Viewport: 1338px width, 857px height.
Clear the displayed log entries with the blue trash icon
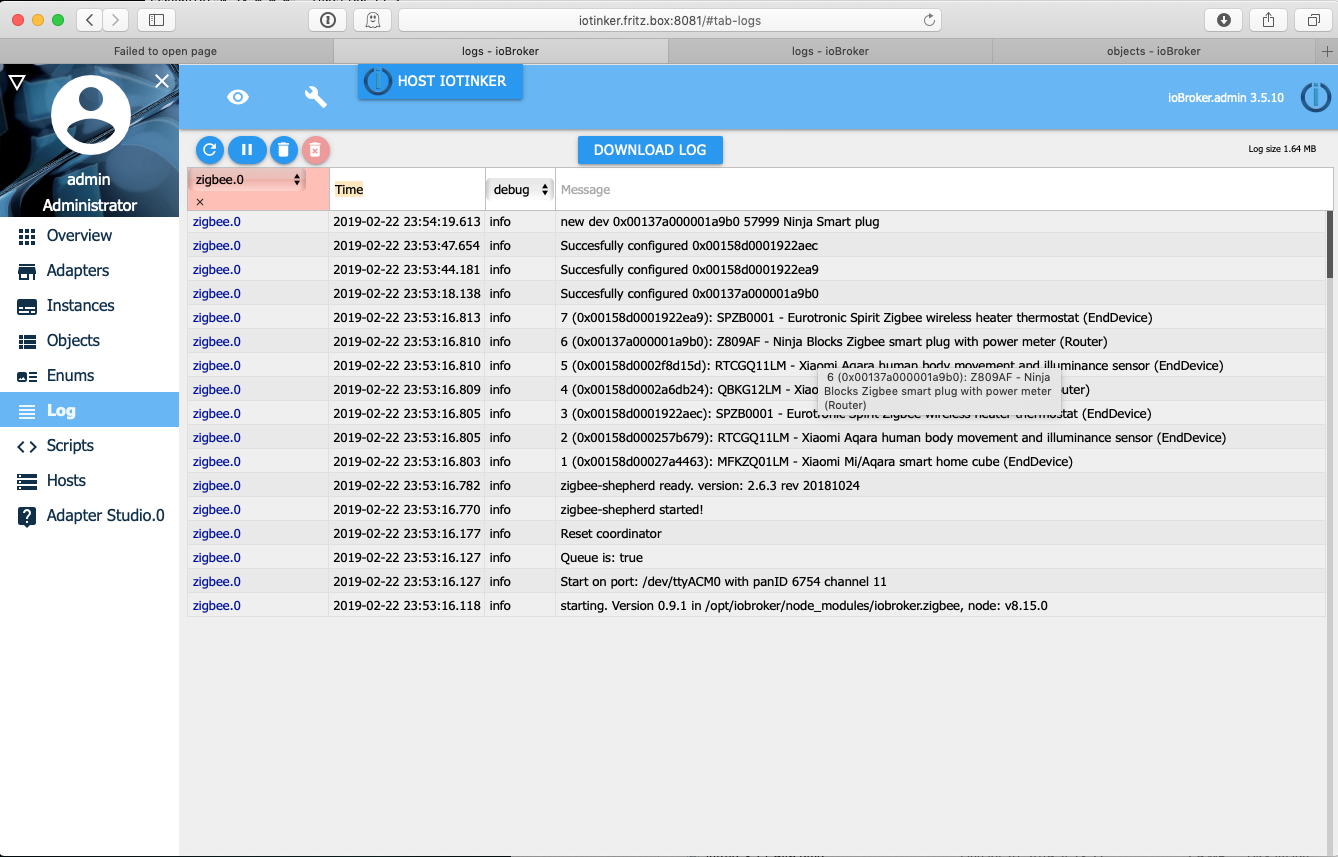tap(284, 150)
